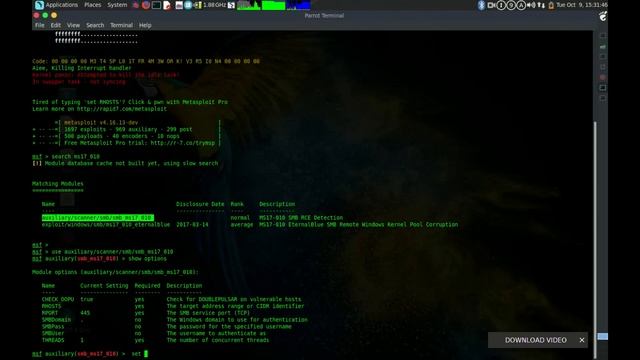The width and height of the screenshot is (640, 360).
Task: Open the Search menu
Action: click(95, 25)
